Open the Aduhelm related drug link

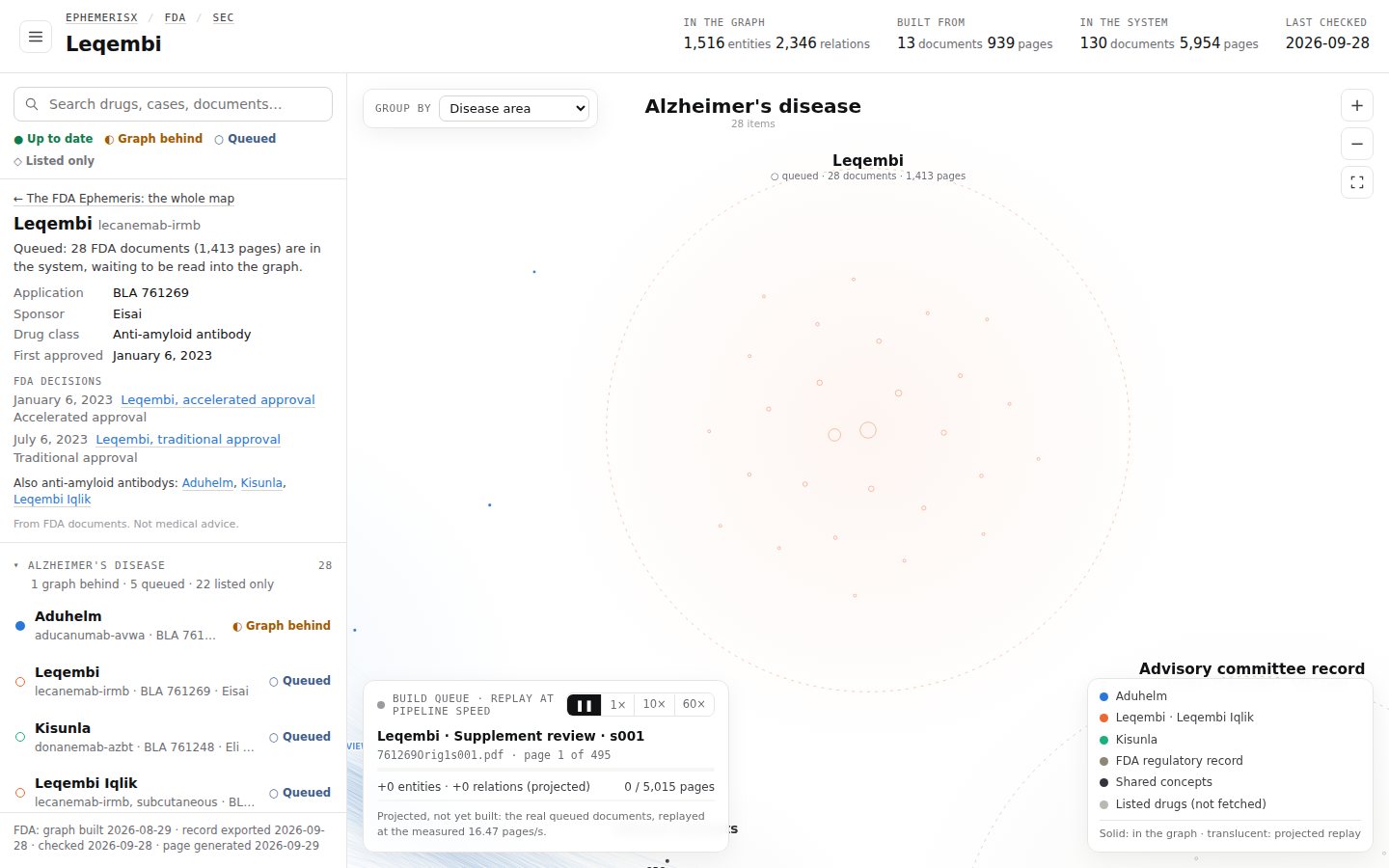207,482
